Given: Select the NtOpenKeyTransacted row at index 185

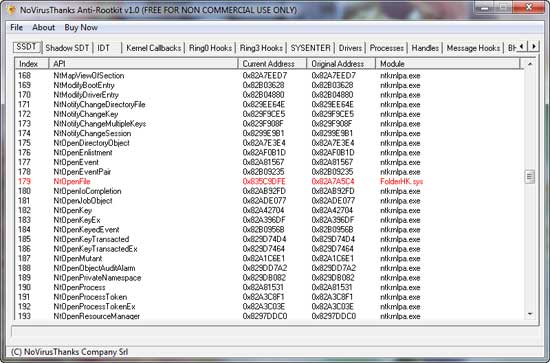Looking at the screenshot, I should click(269, 239).
